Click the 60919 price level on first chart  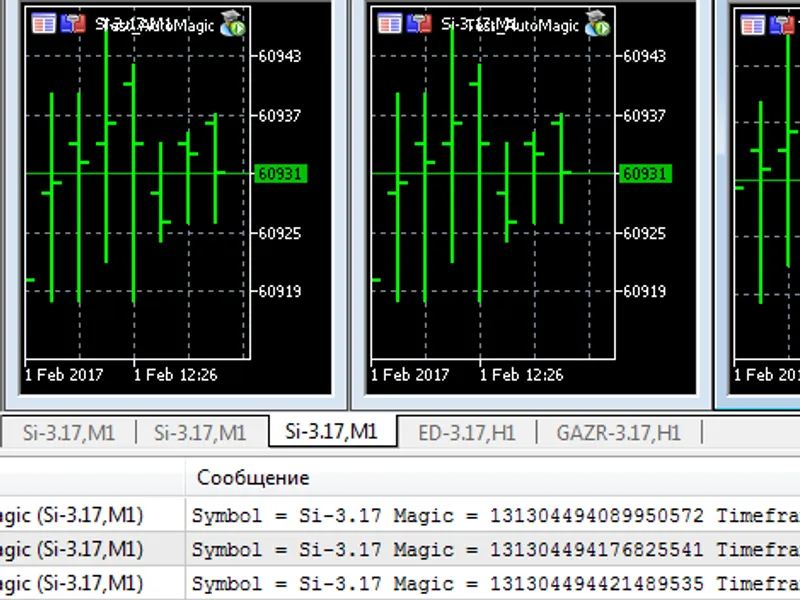point(280,291)
